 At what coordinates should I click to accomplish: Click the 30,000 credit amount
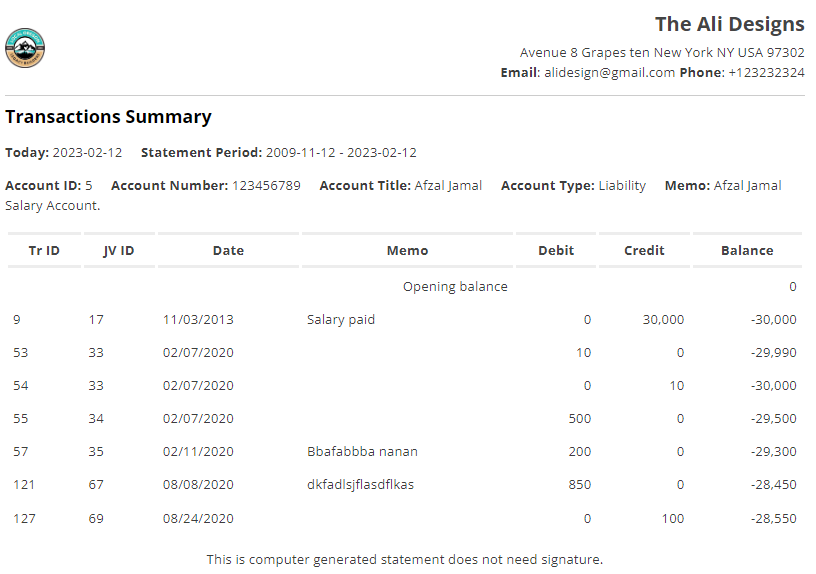pyautogui.click(x=663, y=320)
